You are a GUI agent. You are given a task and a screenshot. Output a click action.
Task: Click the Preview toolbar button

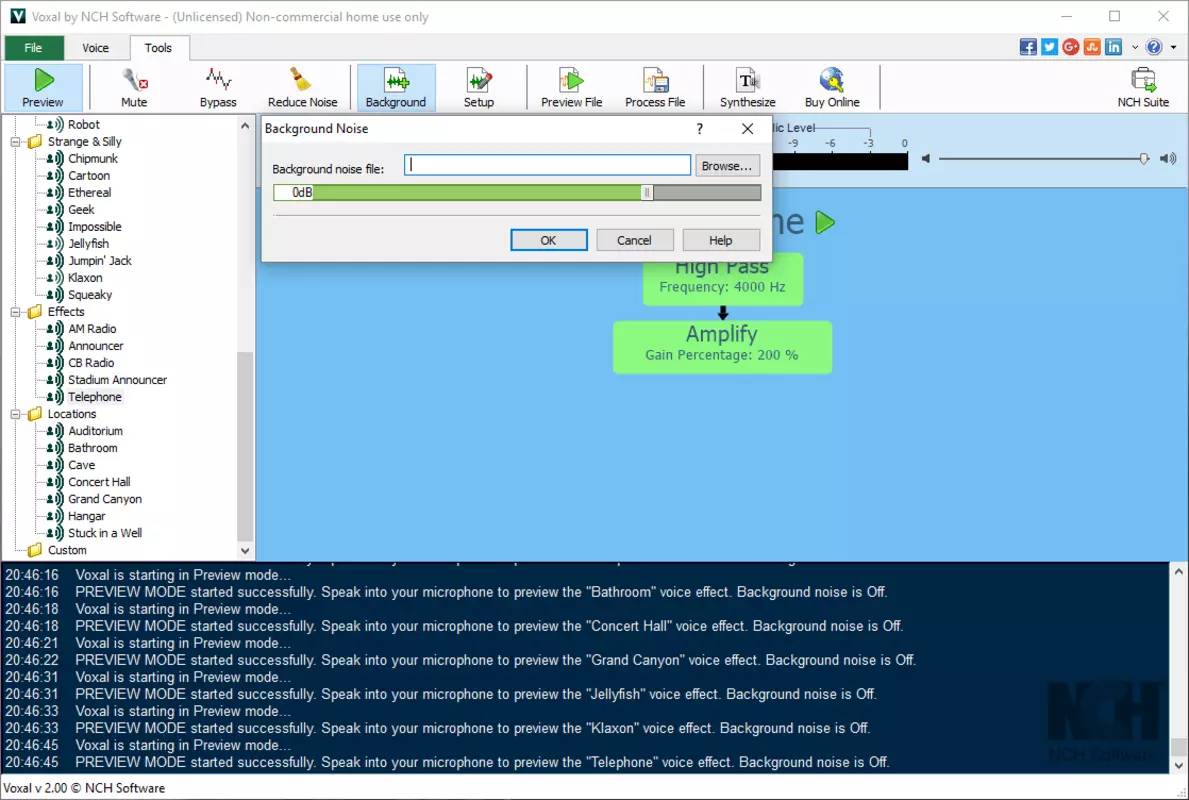(x=42, y=87)
